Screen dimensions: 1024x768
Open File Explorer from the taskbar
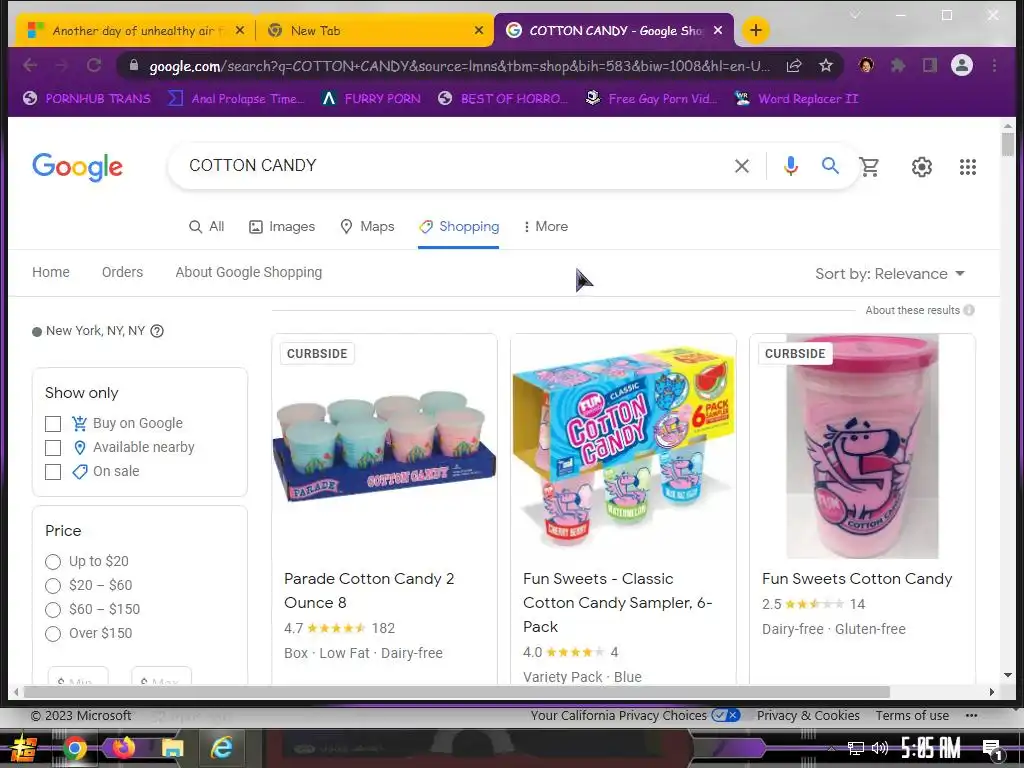[x=172, y=748]
